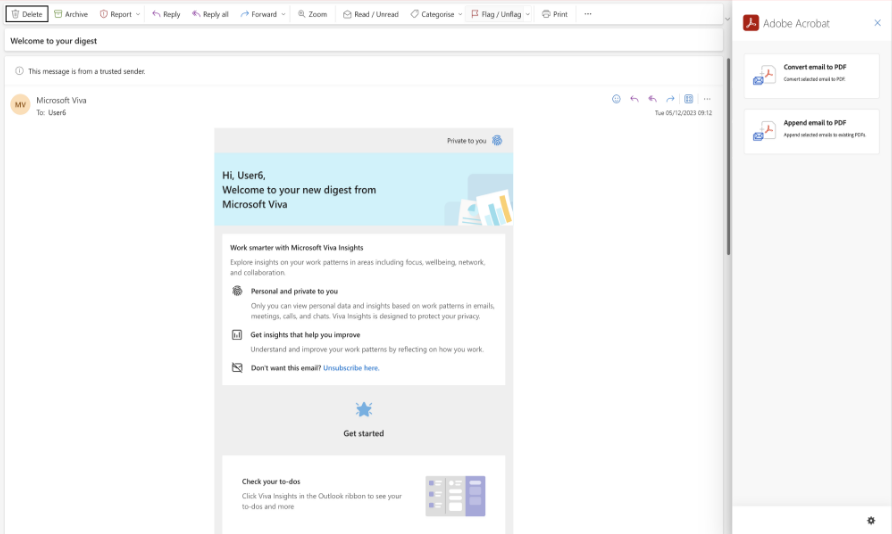Click the MV sender avatar

pos(20,105)
